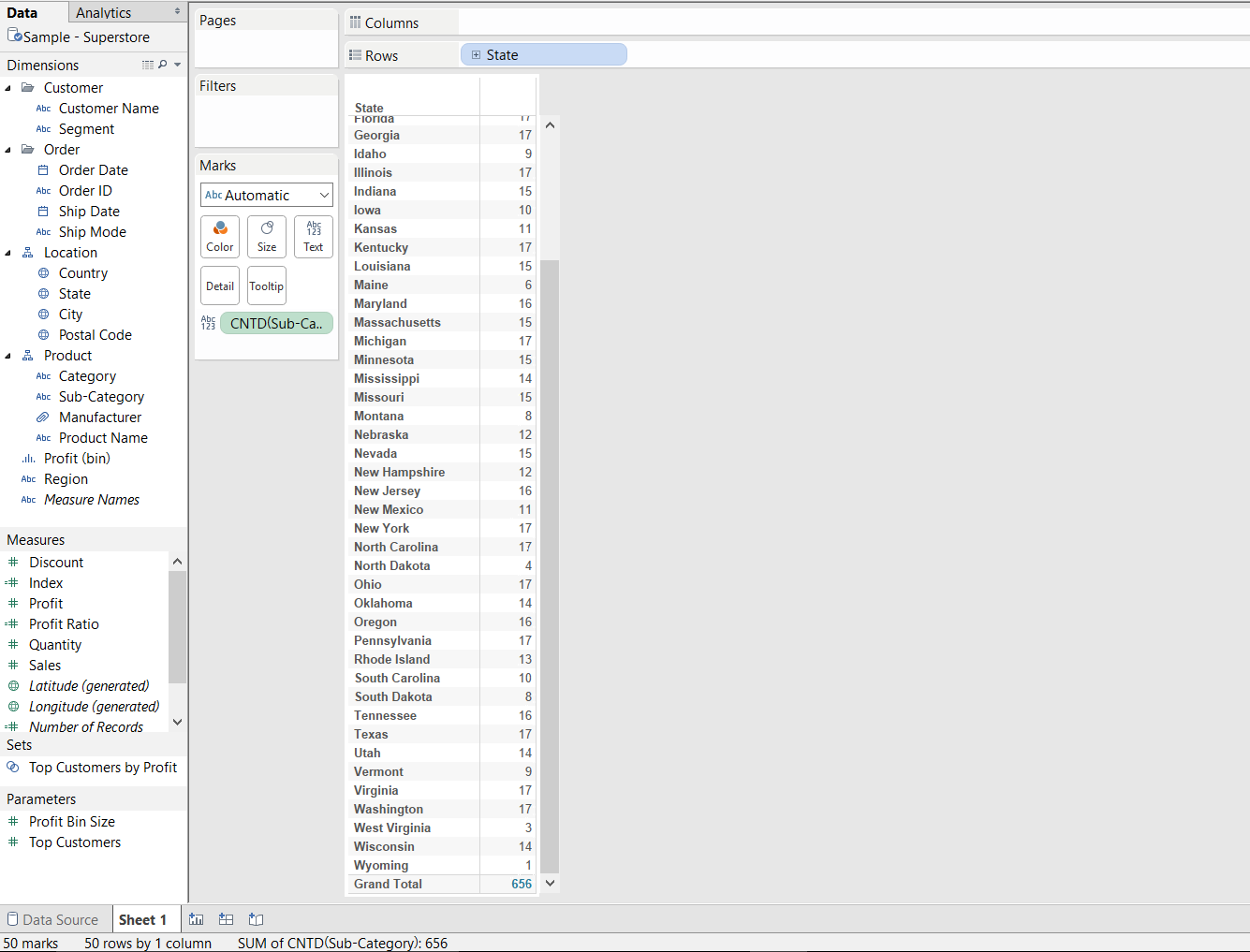Open the Text marks card button
This screenshot has height=952, width=1250.
coord(314,237)
